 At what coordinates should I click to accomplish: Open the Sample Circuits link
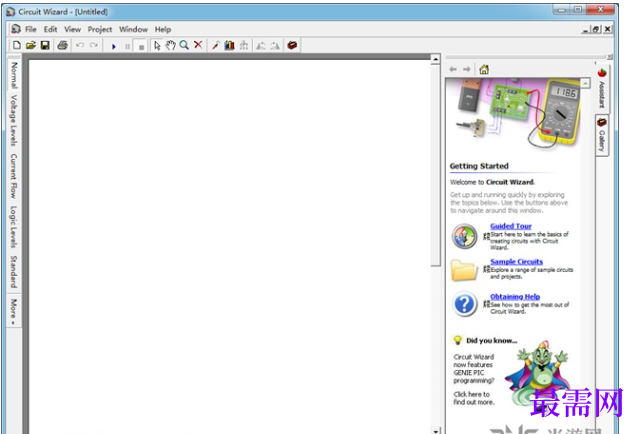coord(517,262)
